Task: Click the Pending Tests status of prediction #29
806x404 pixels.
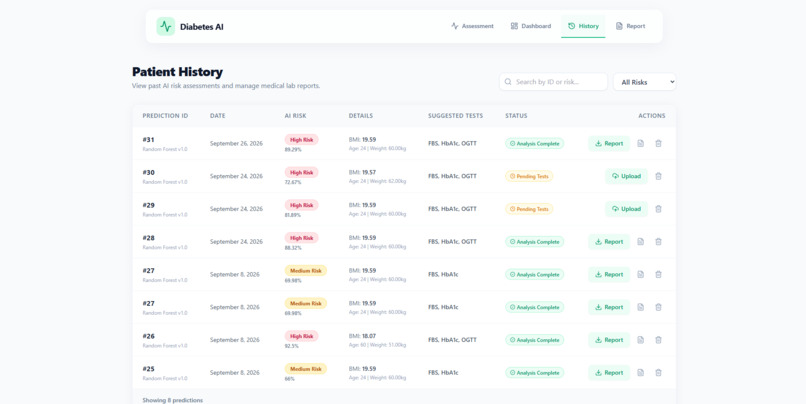Action: (529, 209)
